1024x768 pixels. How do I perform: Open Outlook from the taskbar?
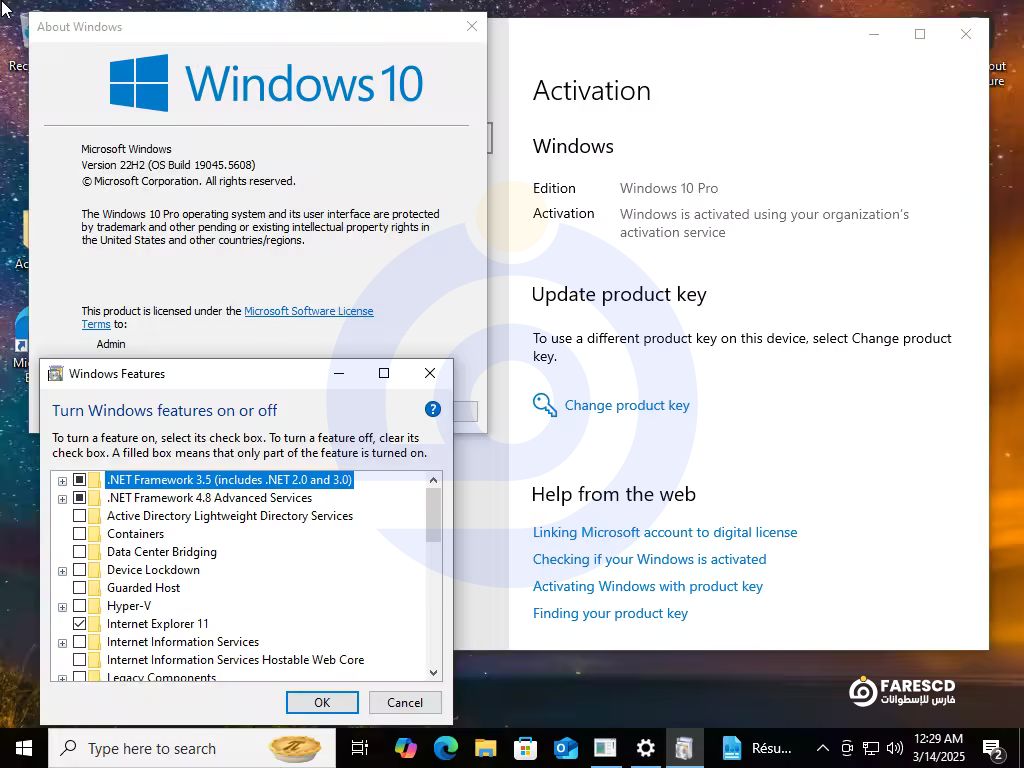(x=566, y=748)
